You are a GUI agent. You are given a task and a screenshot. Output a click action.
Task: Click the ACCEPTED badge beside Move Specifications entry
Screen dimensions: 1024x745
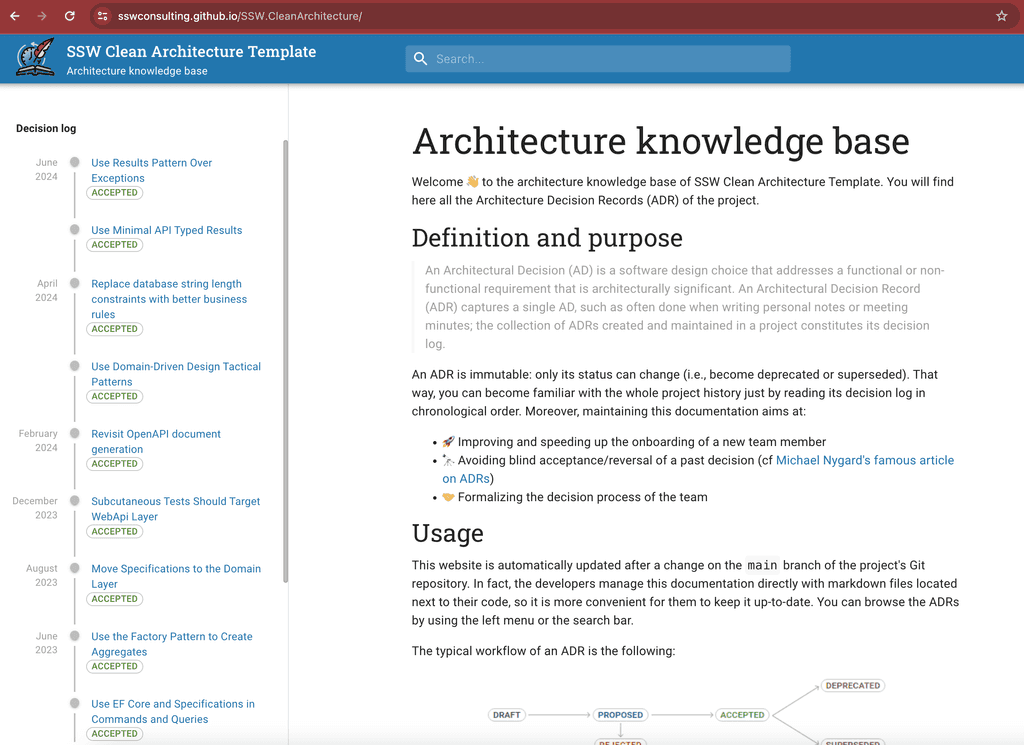[x=114, y=598]
